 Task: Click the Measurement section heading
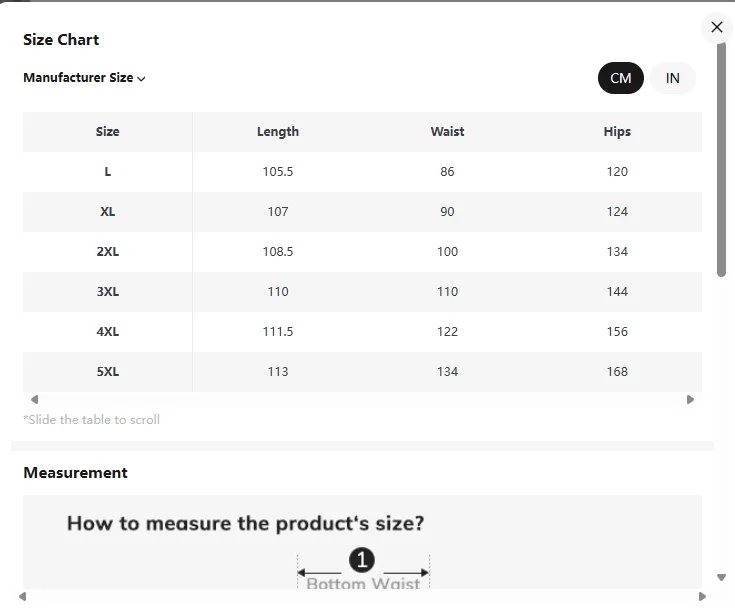[x=75, y=472]
